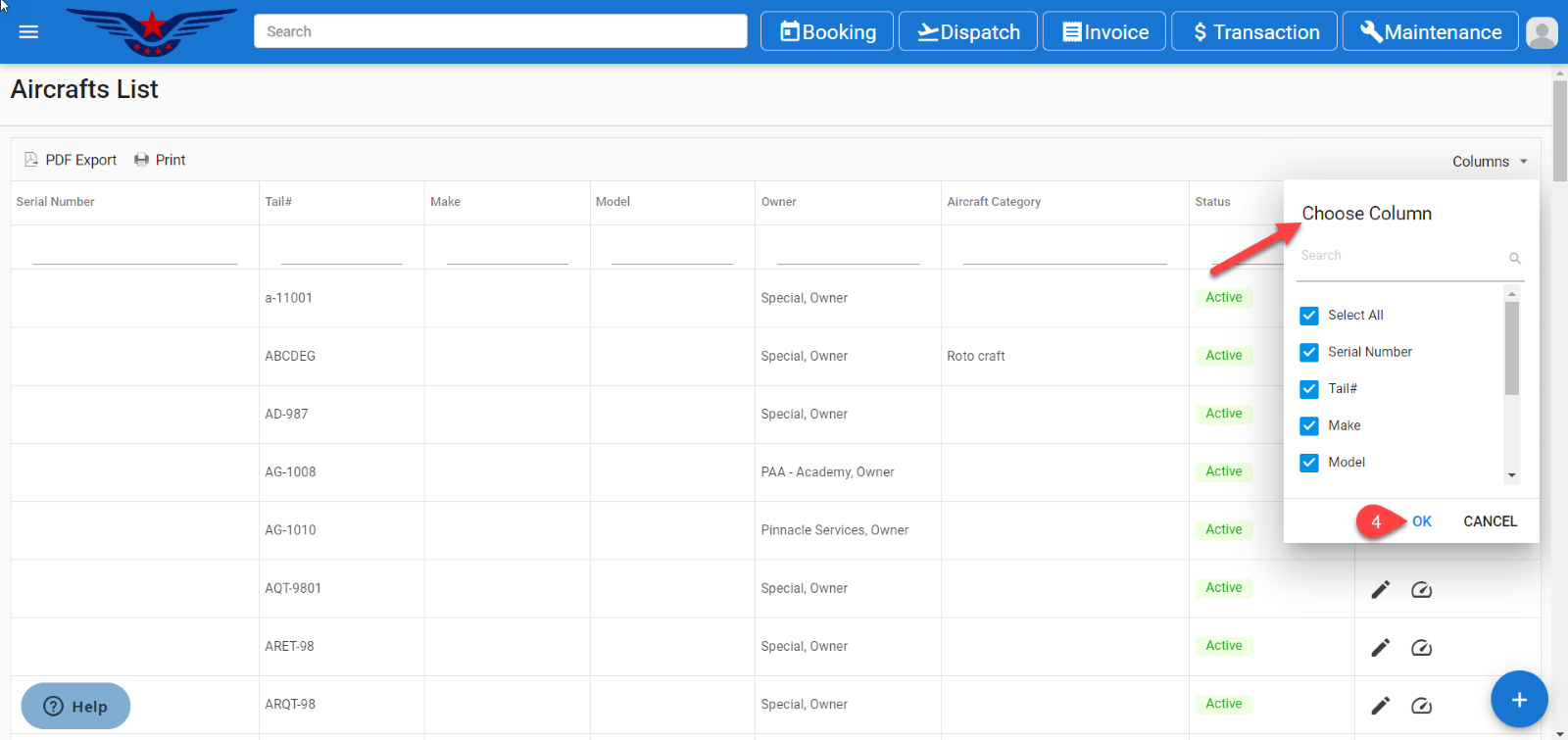Viewport: 1568px width, 740px height.
Task: Click the blue add aircraft plus button
Action: pyautogui.click(x=1518, y=699)
